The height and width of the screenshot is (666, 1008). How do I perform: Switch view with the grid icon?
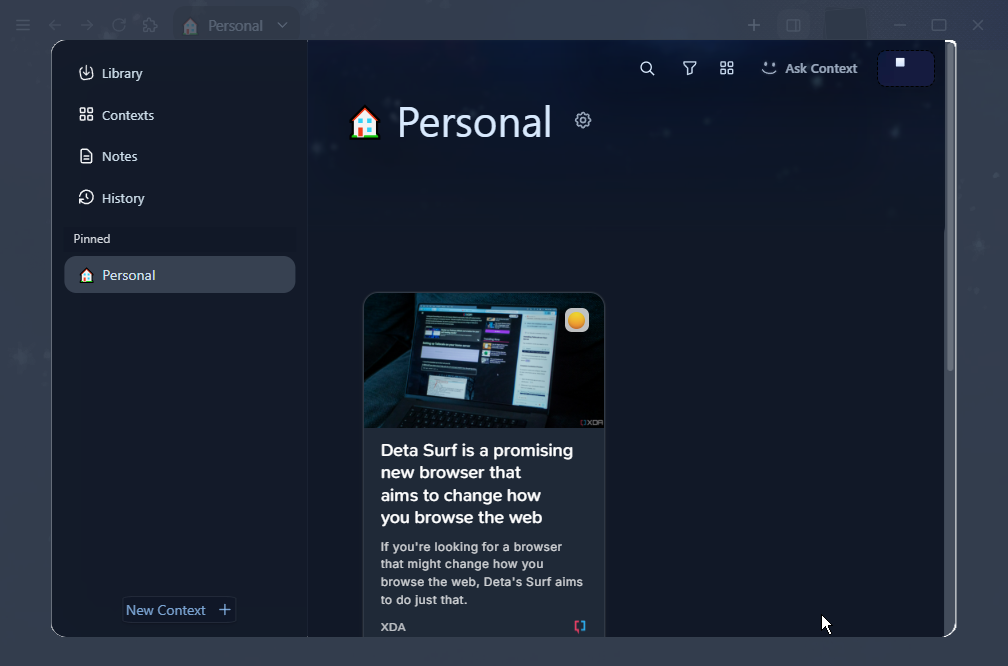pos(726,68)
